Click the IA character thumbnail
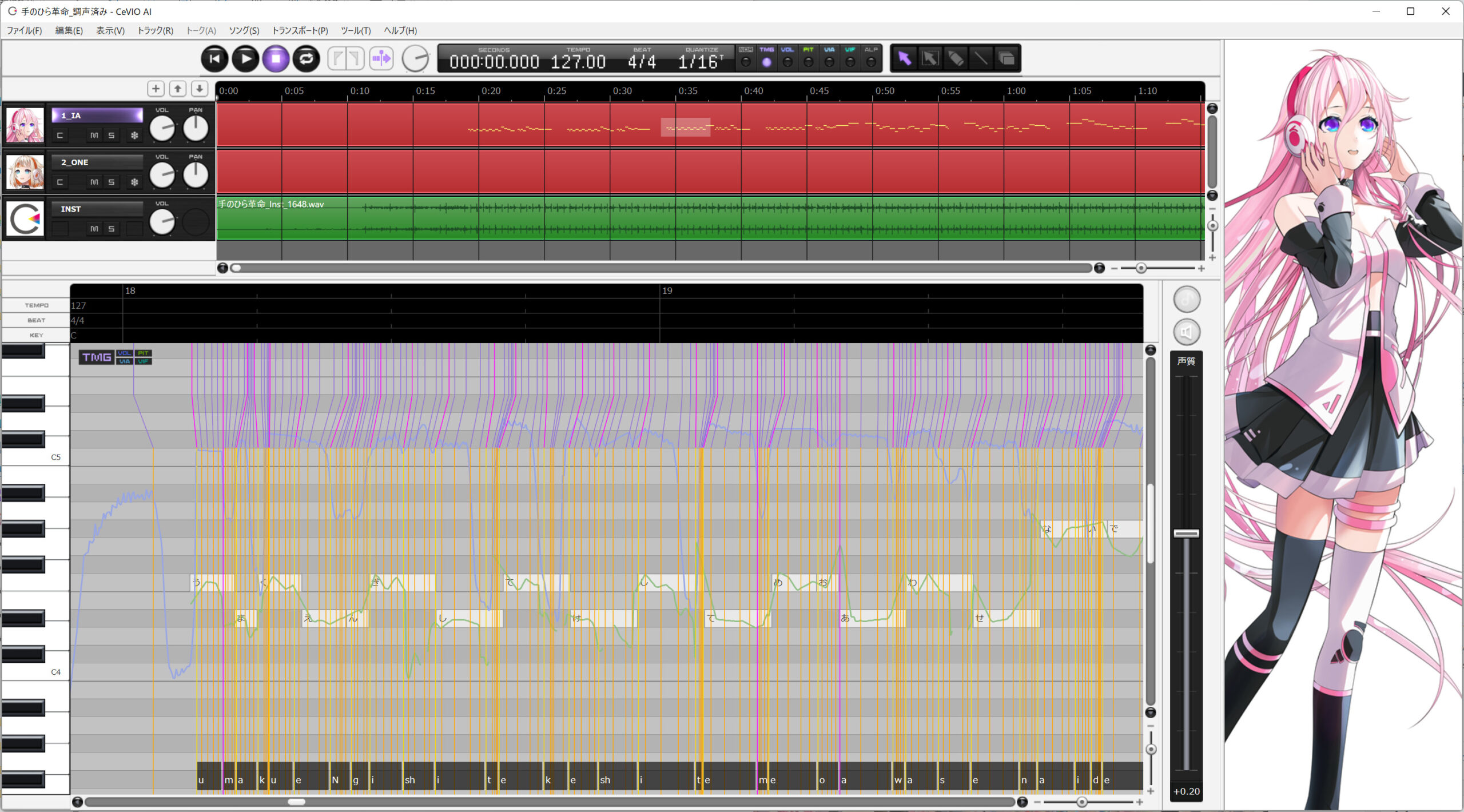1464x812 pixels. tap(25, 125)
